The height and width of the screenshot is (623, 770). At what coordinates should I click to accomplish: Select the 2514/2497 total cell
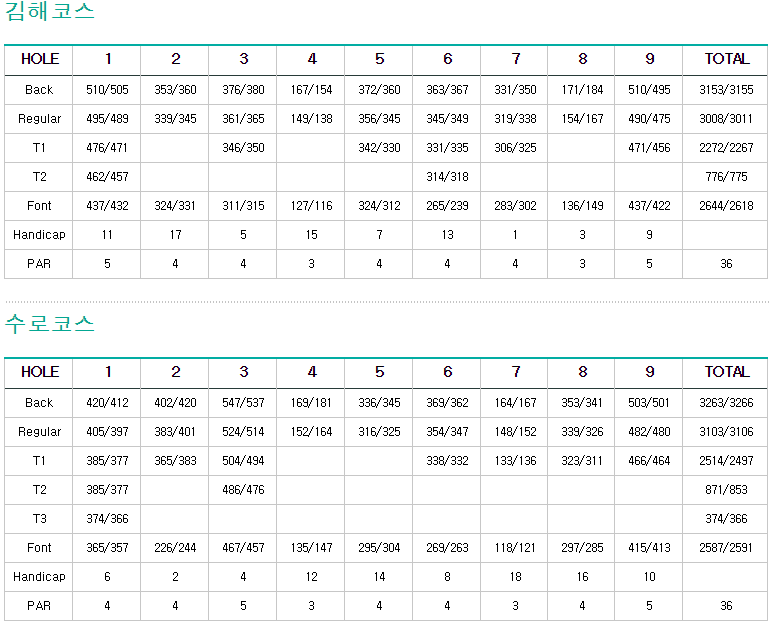click(726, 461)
